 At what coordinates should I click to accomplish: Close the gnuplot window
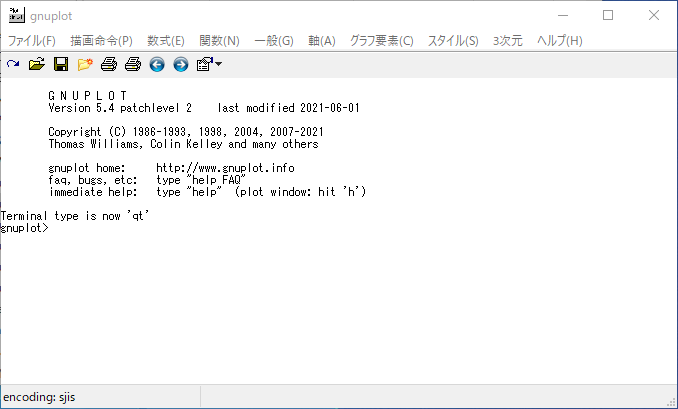[654, 16]
